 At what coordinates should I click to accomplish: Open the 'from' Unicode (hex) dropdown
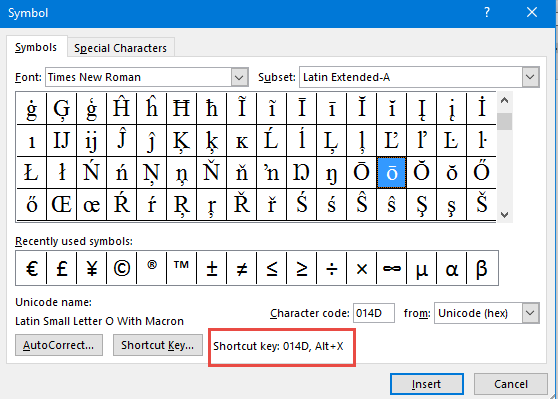pyautogui.click(x=530, y=313)
